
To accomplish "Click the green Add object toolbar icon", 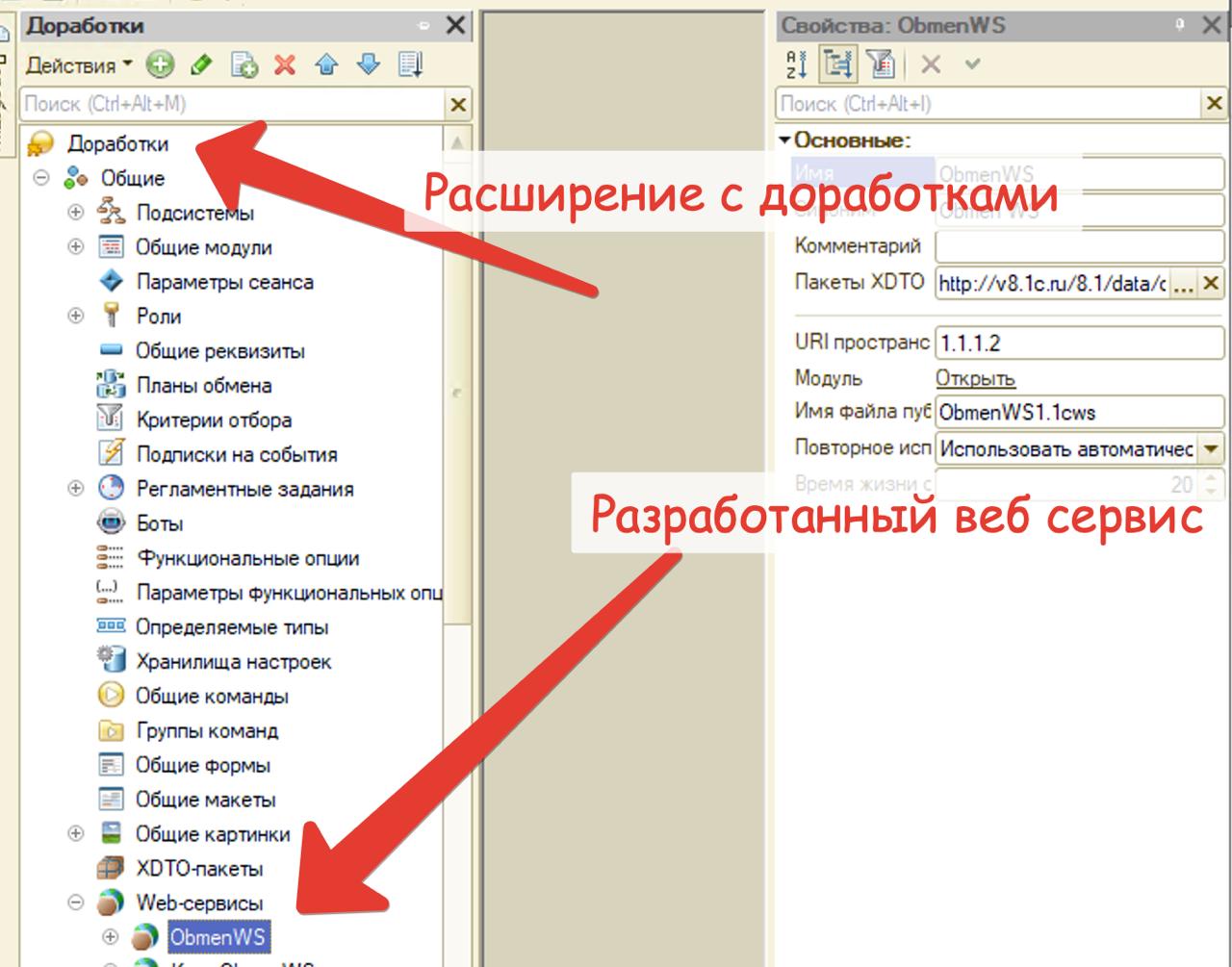I will click(160, 65).
